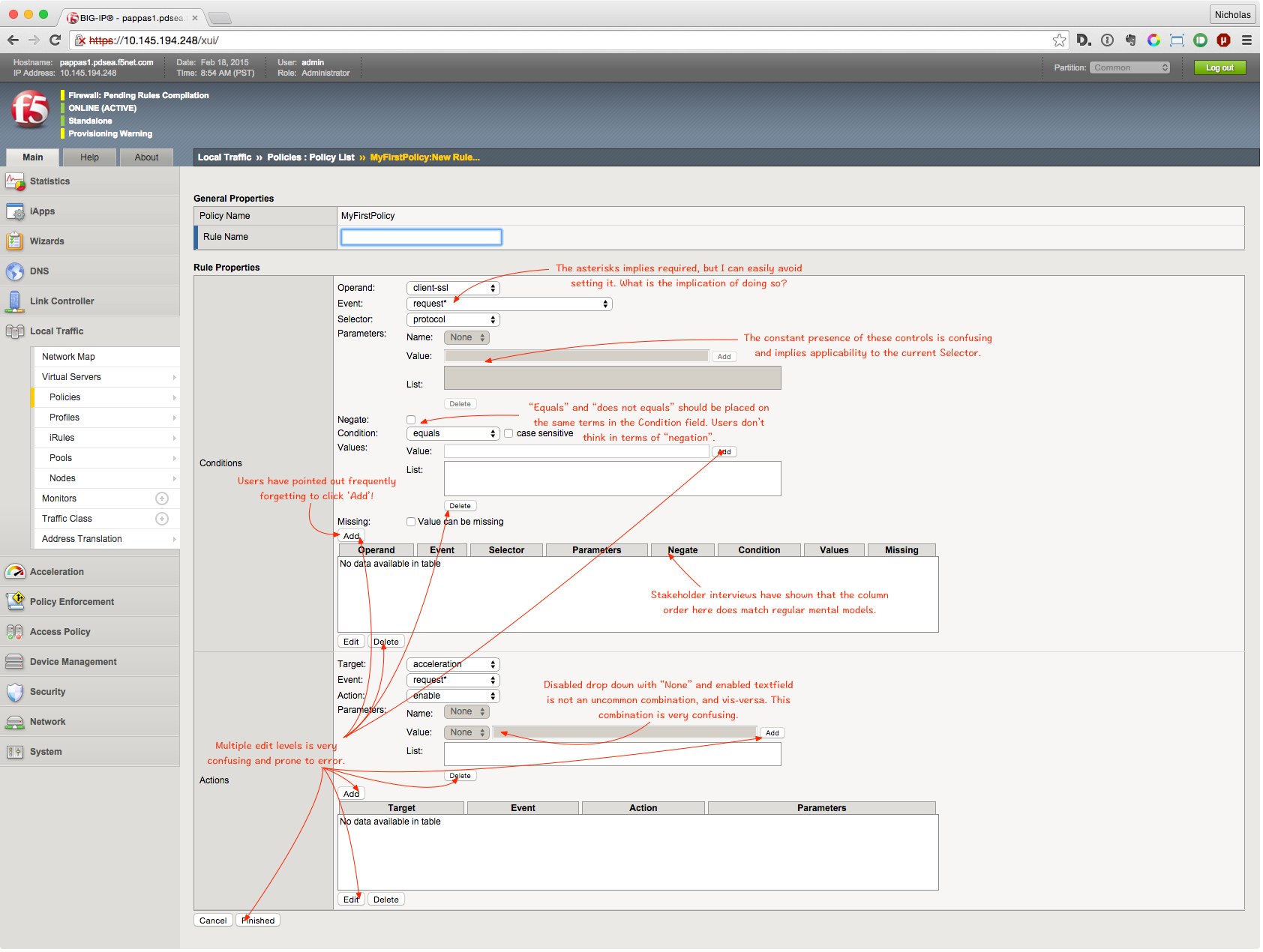Viewport: 1263px width, 952px height.
Task: Open the Actions Event request dropdown
Action: tap(453, 680)
